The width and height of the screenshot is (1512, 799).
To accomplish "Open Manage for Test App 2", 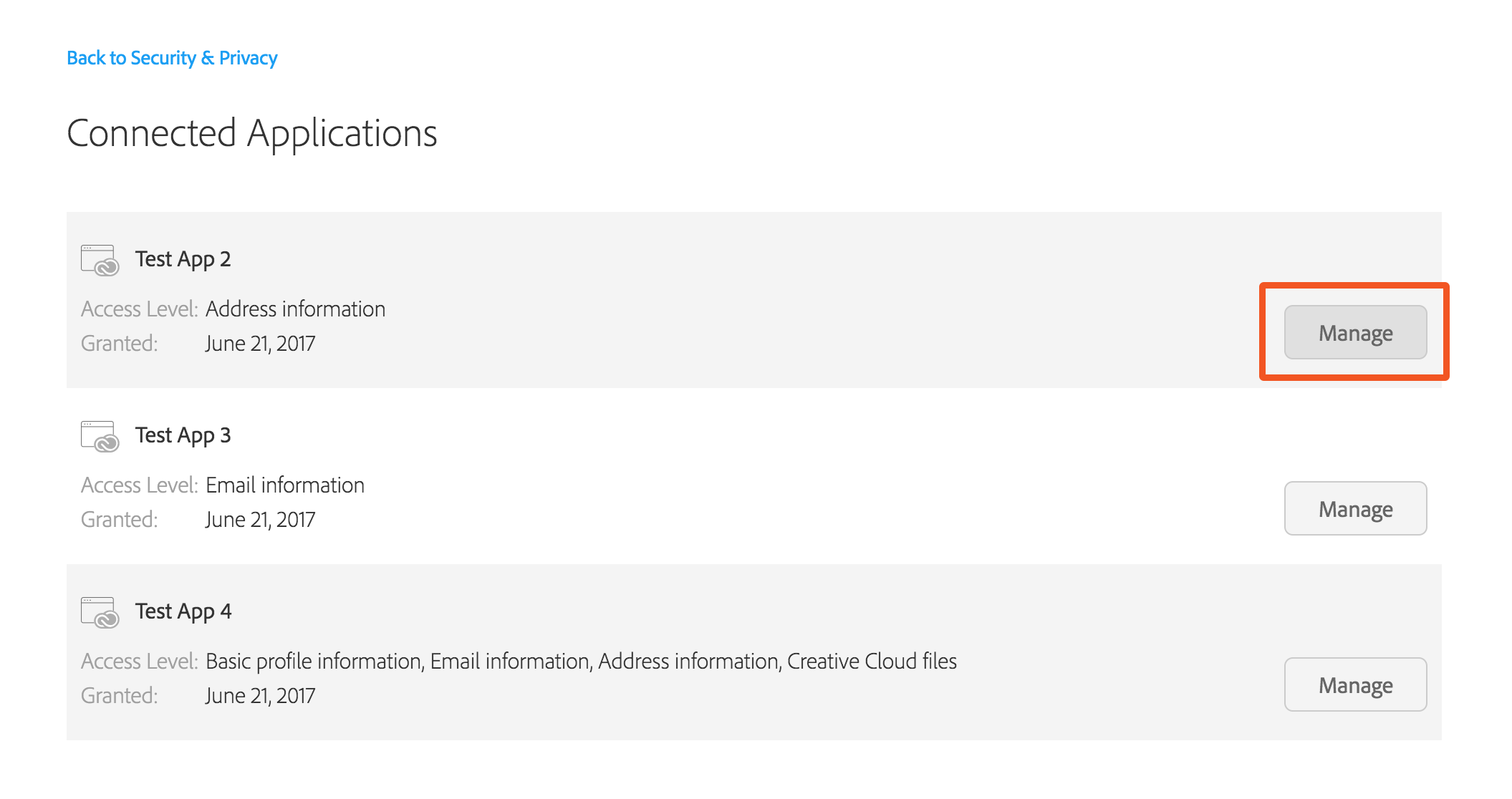I will (x=1355, y=332).
